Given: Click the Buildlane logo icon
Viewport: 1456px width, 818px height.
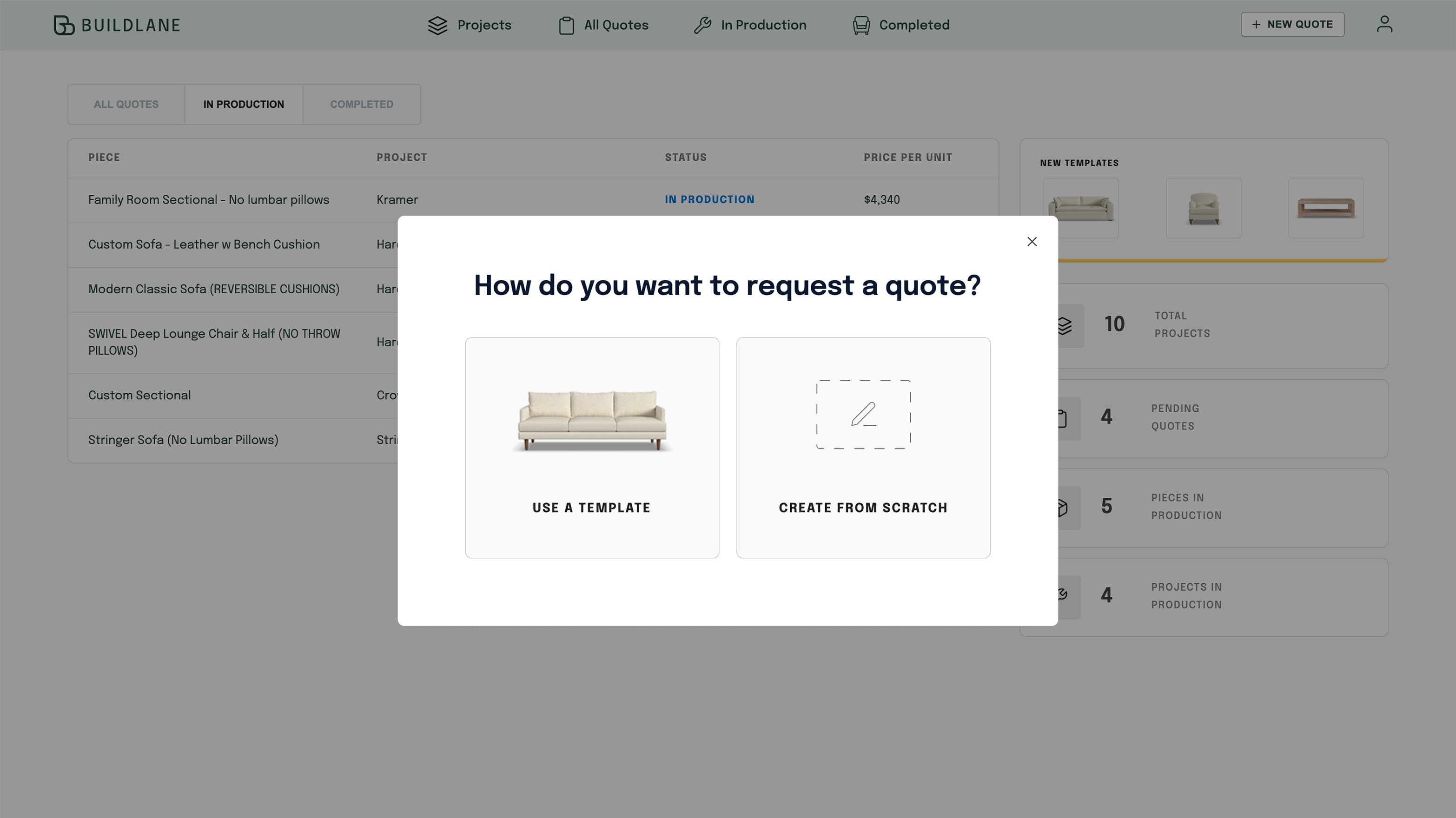Looking at the screenshot, I should (64, 25).
